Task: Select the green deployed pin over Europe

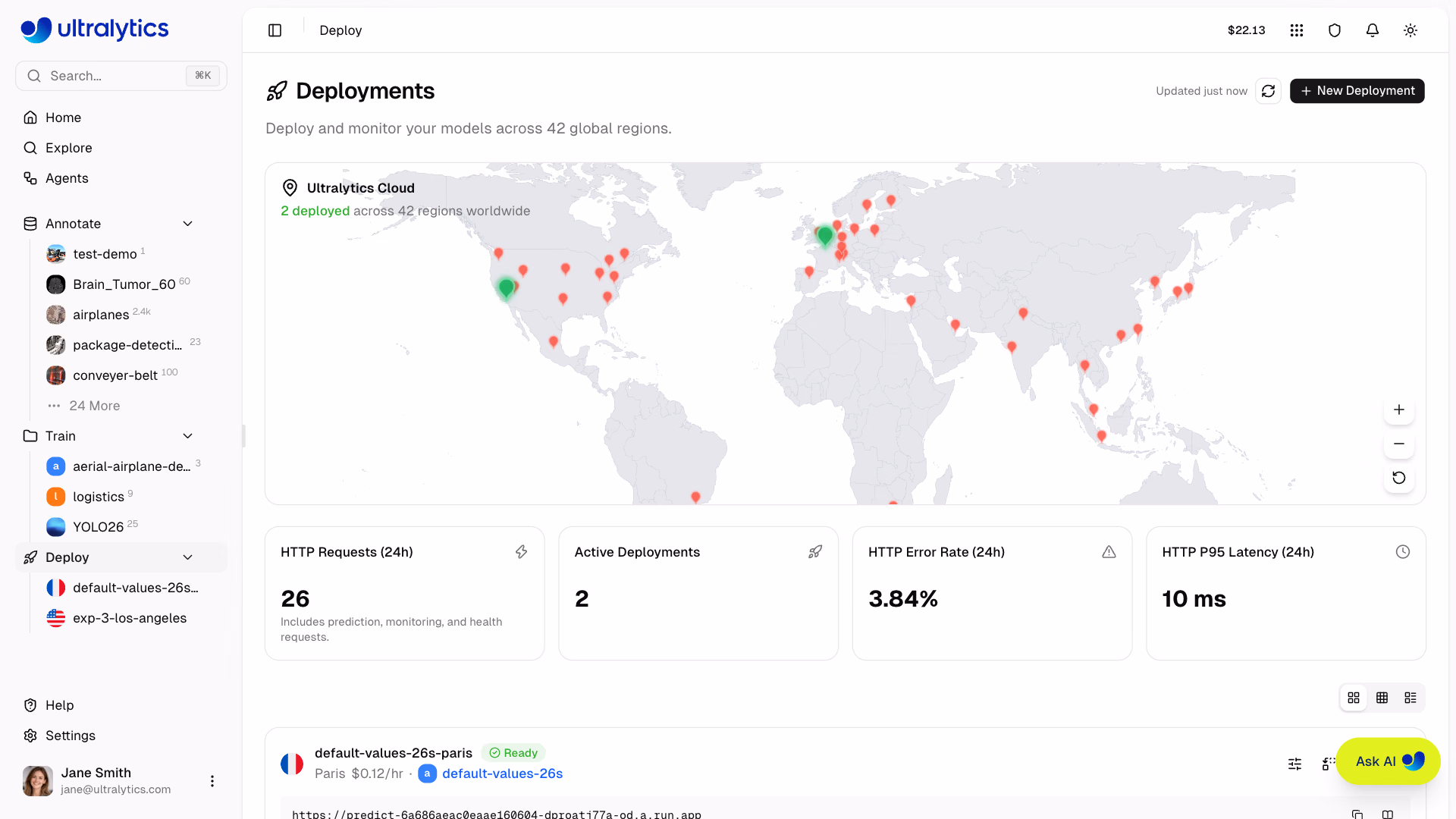Action: click(x=825, y=236)
